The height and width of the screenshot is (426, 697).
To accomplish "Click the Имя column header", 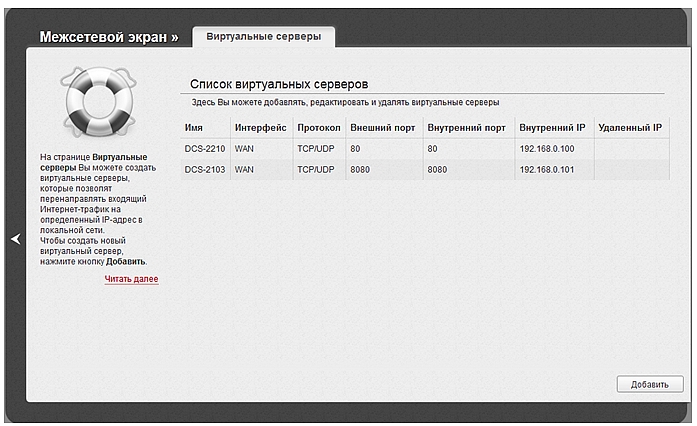I will pyautogui.click(x=194, y=128).
